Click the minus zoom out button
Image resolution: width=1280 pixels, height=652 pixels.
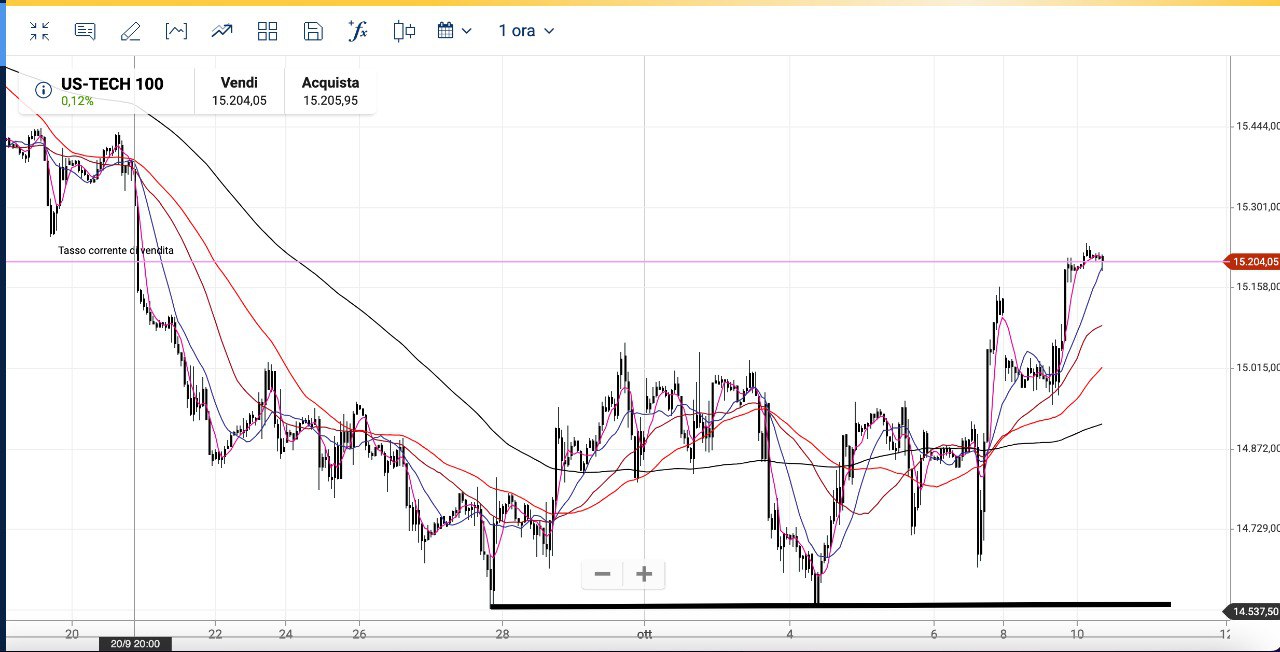[x=602, y=574]
